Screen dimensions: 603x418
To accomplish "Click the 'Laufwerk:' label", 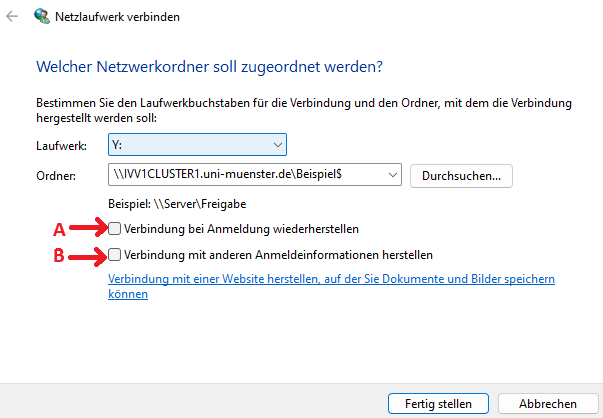I will pyautogui.click(x=62, y=145).
